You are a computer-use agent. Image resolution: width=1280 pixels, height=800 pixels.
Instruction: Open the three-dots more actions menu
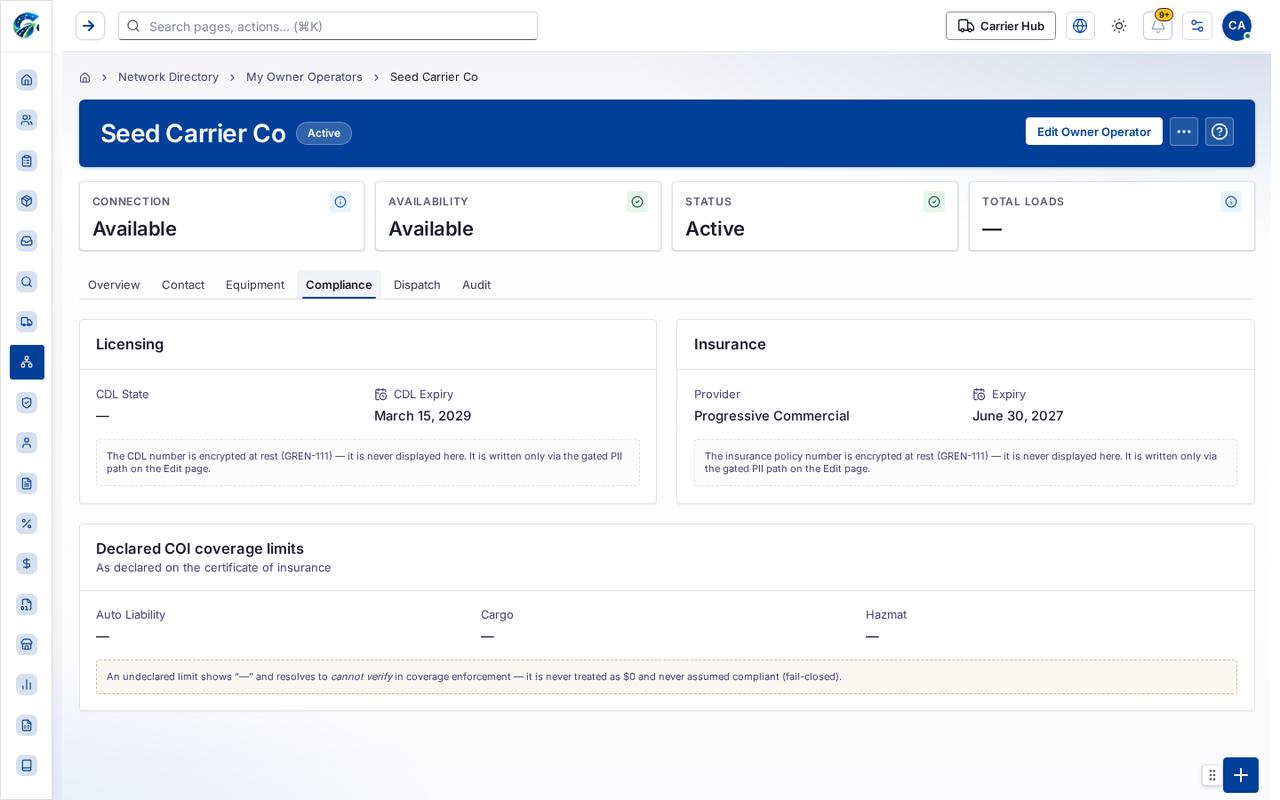1184,132
